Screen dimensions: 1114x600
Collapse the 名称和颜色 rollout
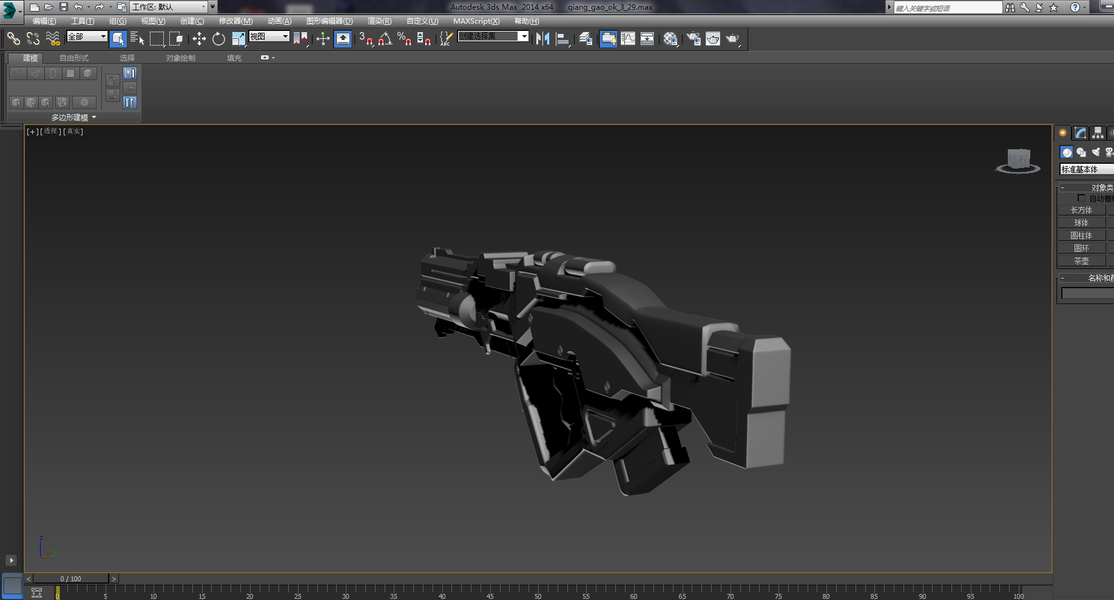1086,278
